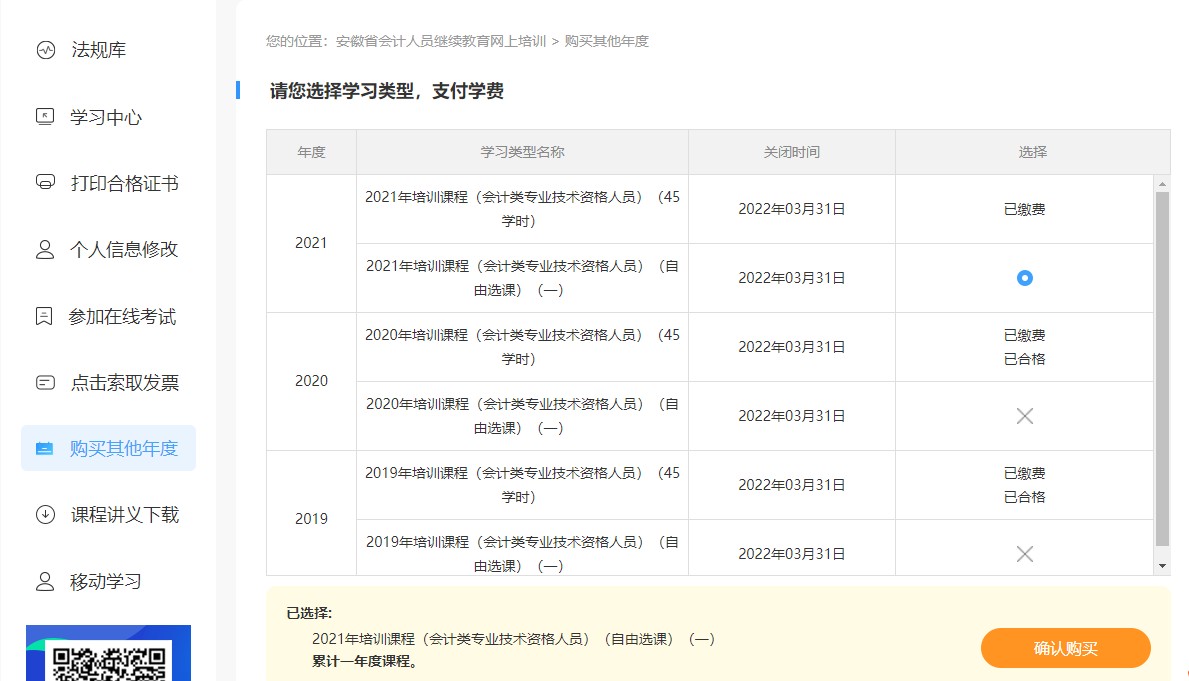This screenshot has width=1189, height=681.
Task: Choose the 2020年自由选课 option
Action: 1023,415
